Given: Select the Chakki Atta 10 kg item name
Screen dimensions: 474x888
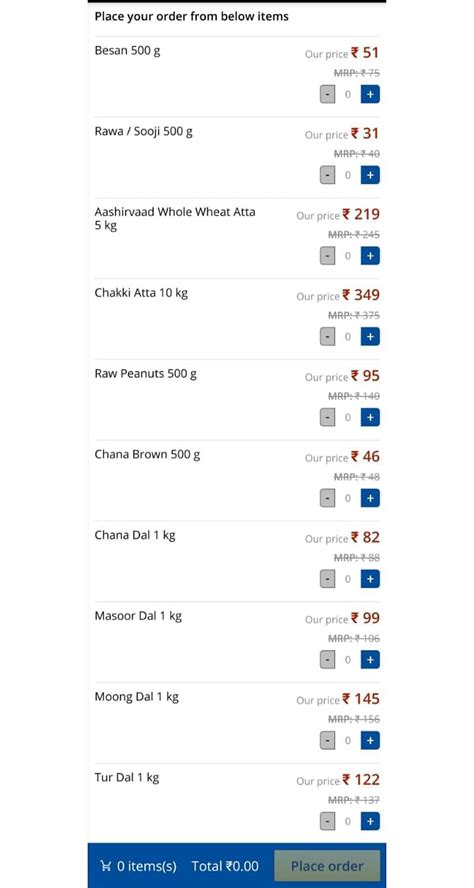Looking at the screenshot, I should pos(141,293).
